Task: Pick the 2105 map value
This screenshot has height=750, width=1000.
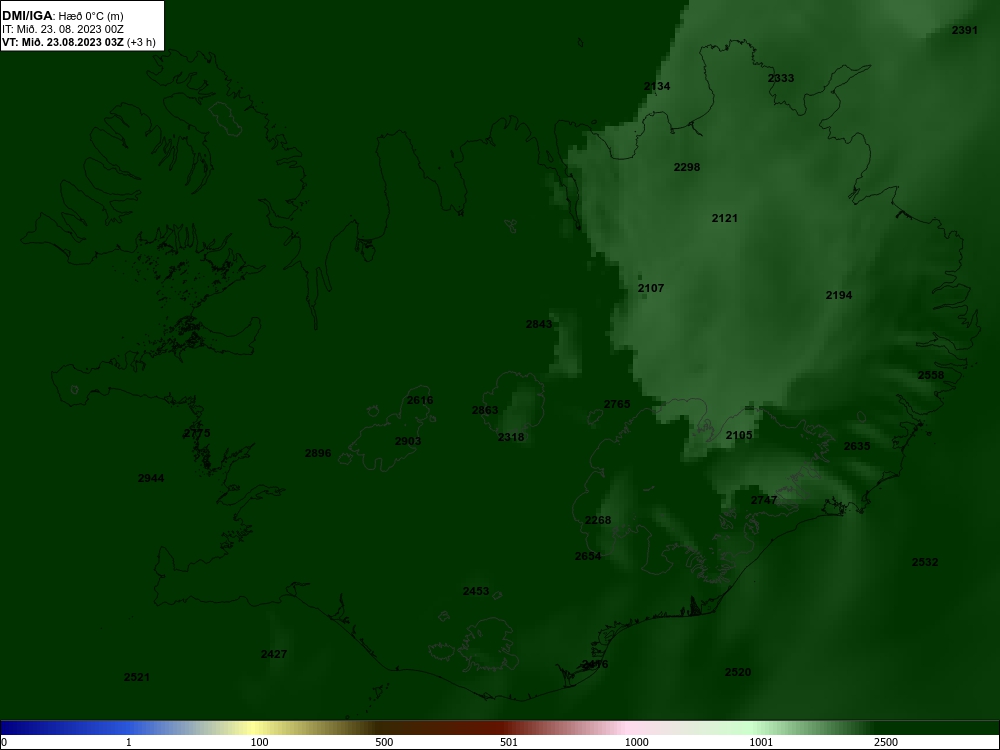Action: click(739, 435)
